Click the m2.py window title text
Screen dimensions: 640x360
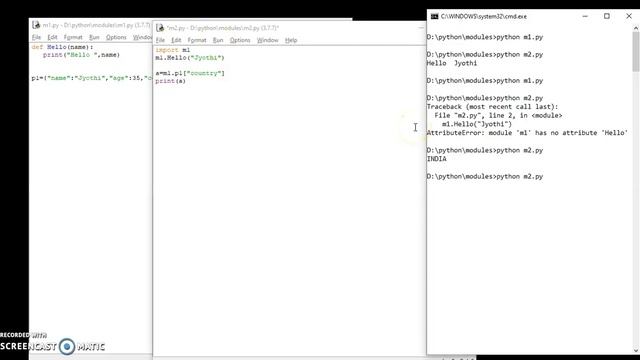coord(223,28)
